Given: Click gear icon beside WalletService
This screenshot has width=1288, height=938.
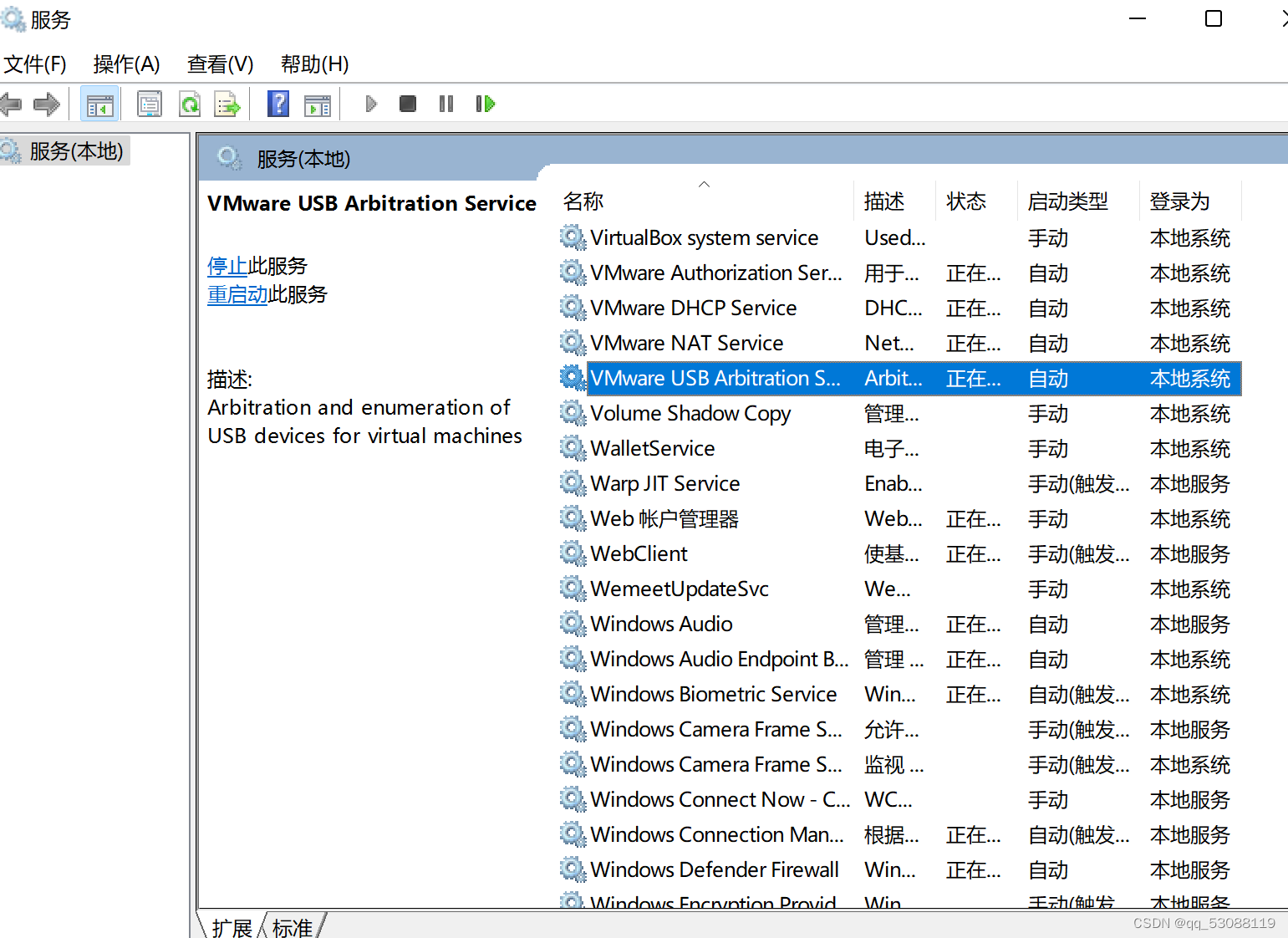Looking at the screenshot, I should 573,448.
